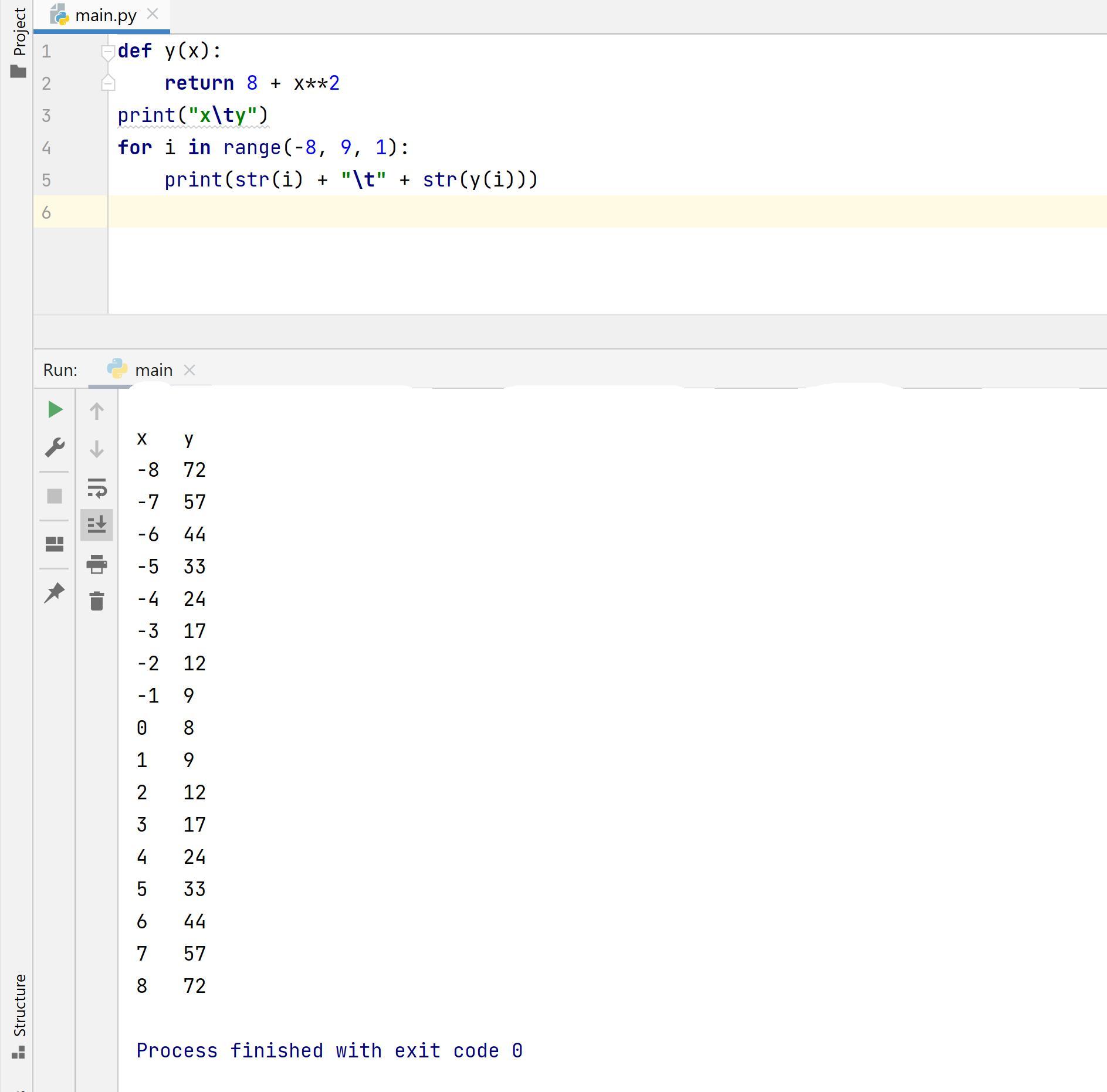Click the fold end marker on line 2
1107x1092 pixels.
108,83
